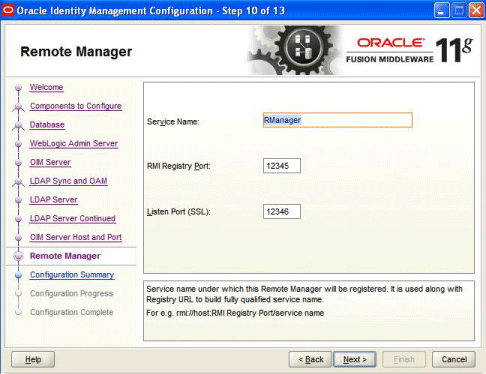This screenshot has width=486, height=374.
Task: Click the RMI Registry Port label
Action: [x=178, y=166]
